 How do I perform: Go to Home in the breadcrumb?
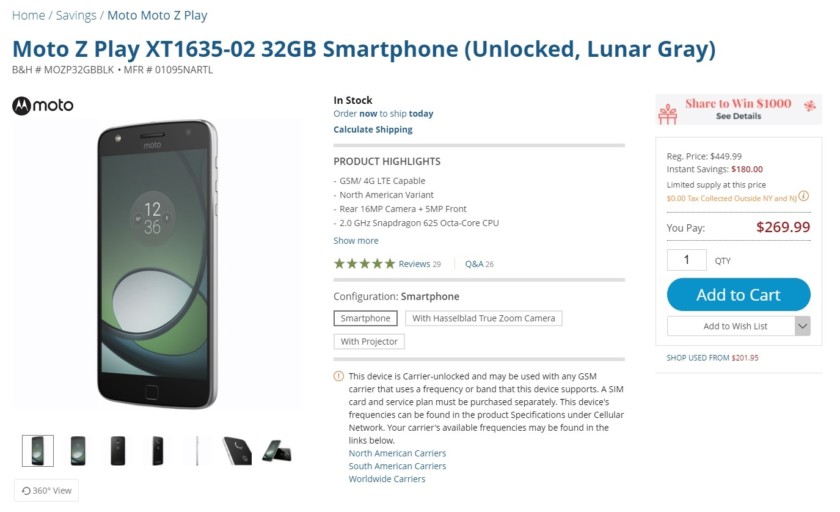pyautogui.click(x=28, y=15)
